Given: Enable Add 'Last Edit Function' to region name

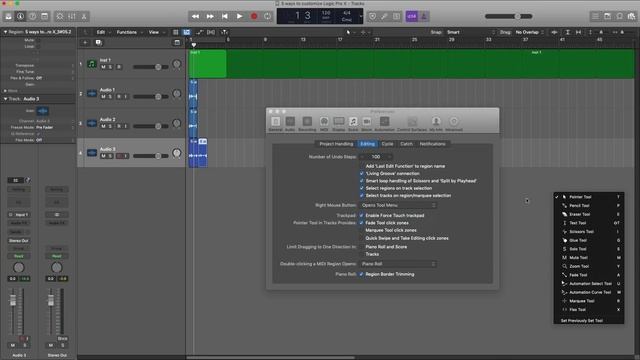Looking at the screenshot, I should 362,166.
